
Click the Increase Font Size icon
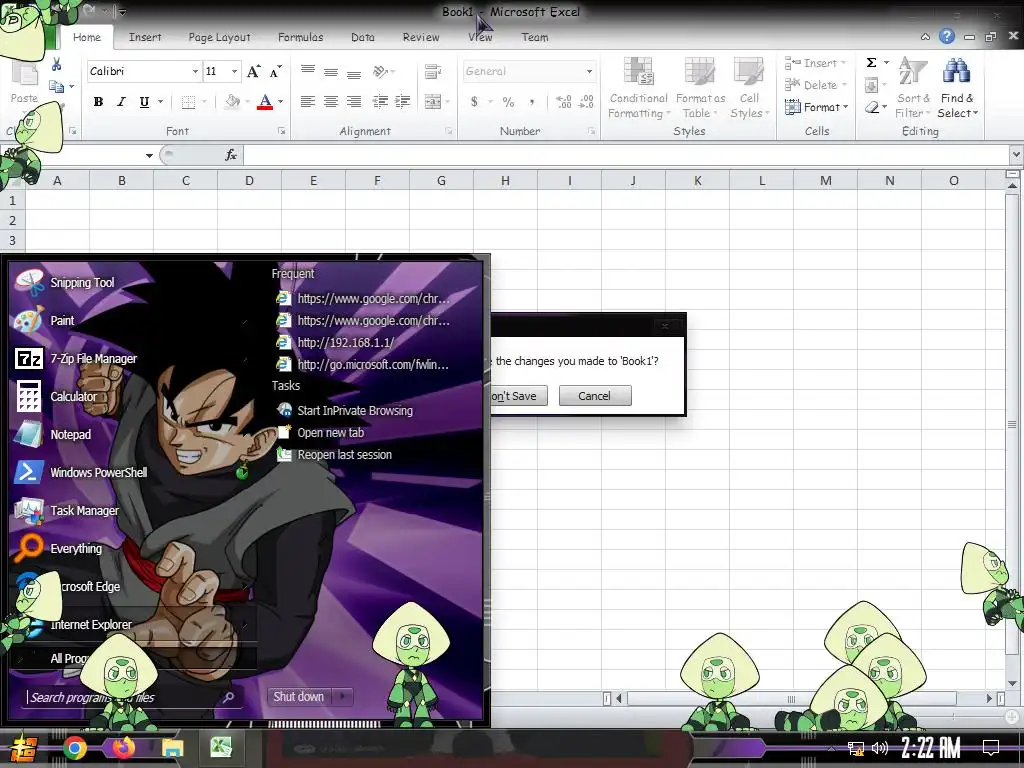tap(253, 71)
